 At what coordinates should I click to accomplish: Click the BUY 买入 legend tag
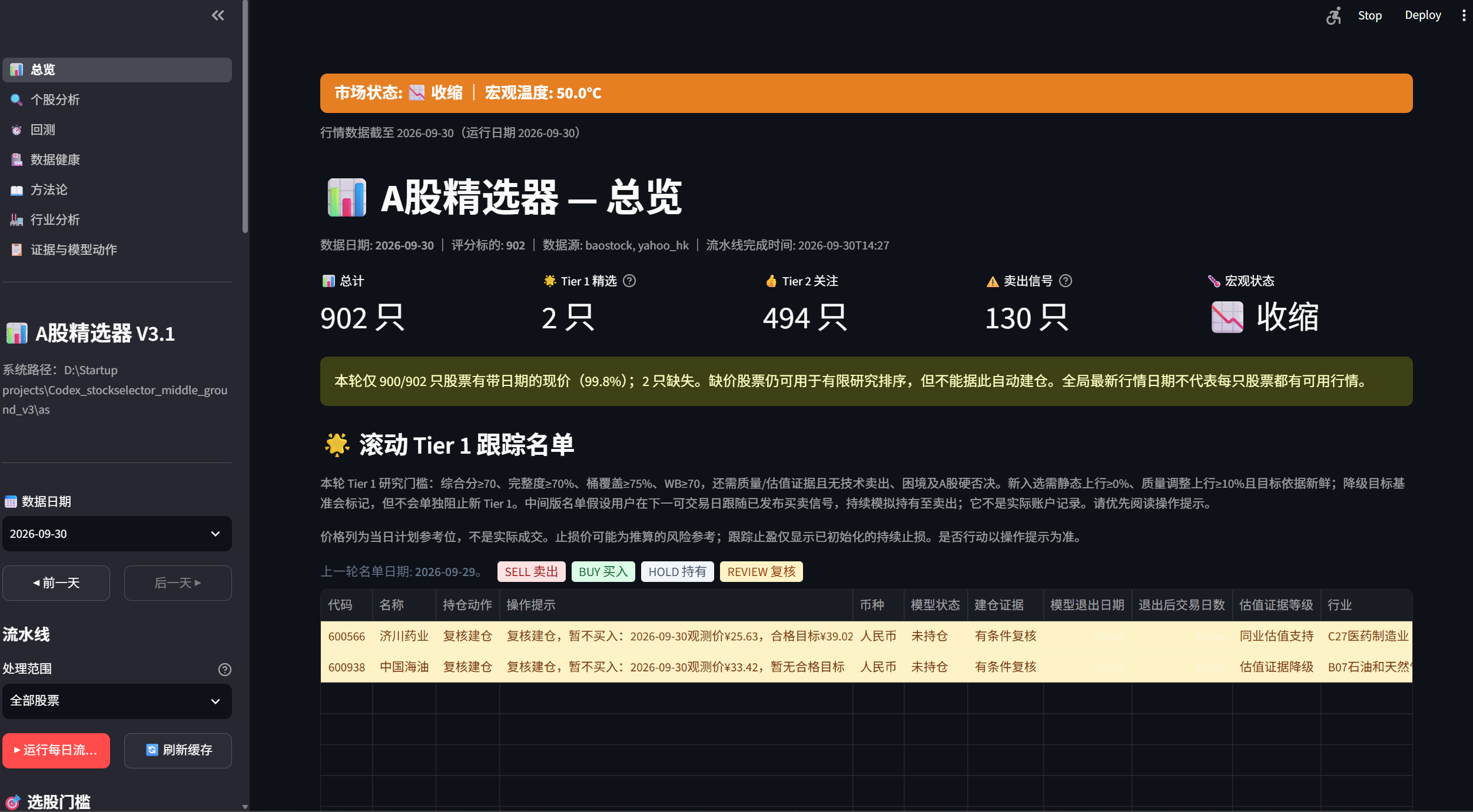(603, 571)
